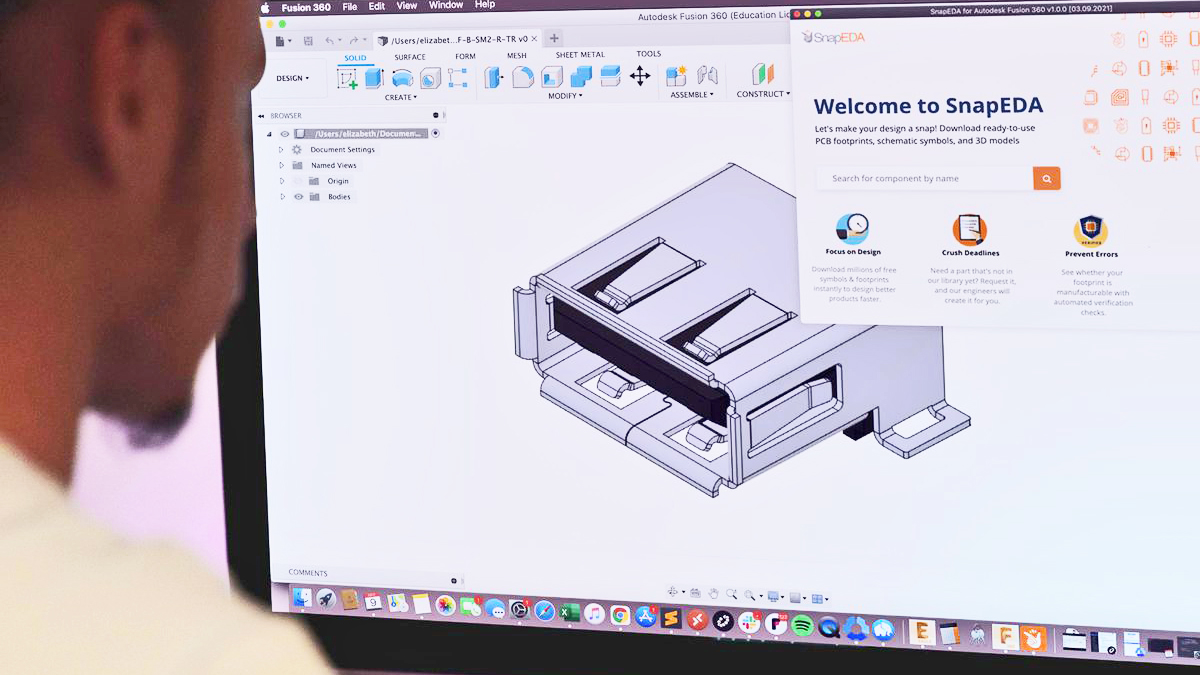This screenshot has height=675, width=1200.
Task: Select the Extrude tool in Create panel
Action: tap(371, 77)
